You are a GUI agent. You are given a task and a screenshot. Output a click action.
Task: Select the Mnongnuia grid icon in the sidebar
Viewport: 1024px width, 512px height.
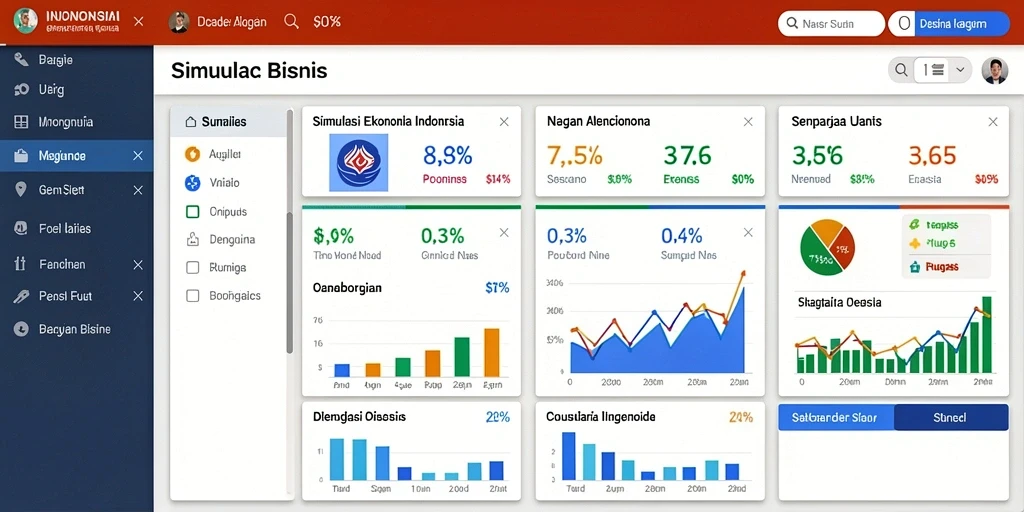(x=21, y=121)
